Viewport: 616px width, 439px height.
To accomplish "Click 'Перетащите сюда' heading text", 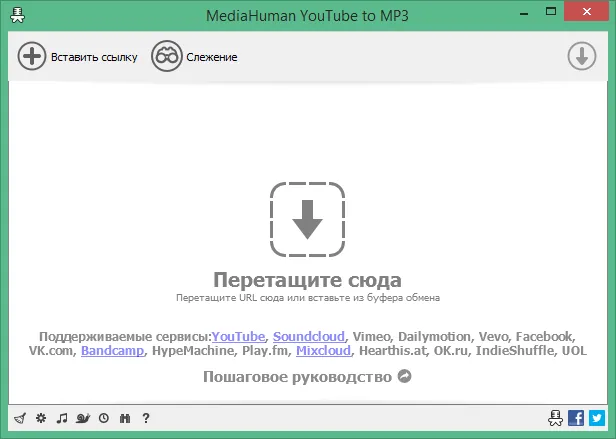I will pyautogui.click(x=307, y=280).
